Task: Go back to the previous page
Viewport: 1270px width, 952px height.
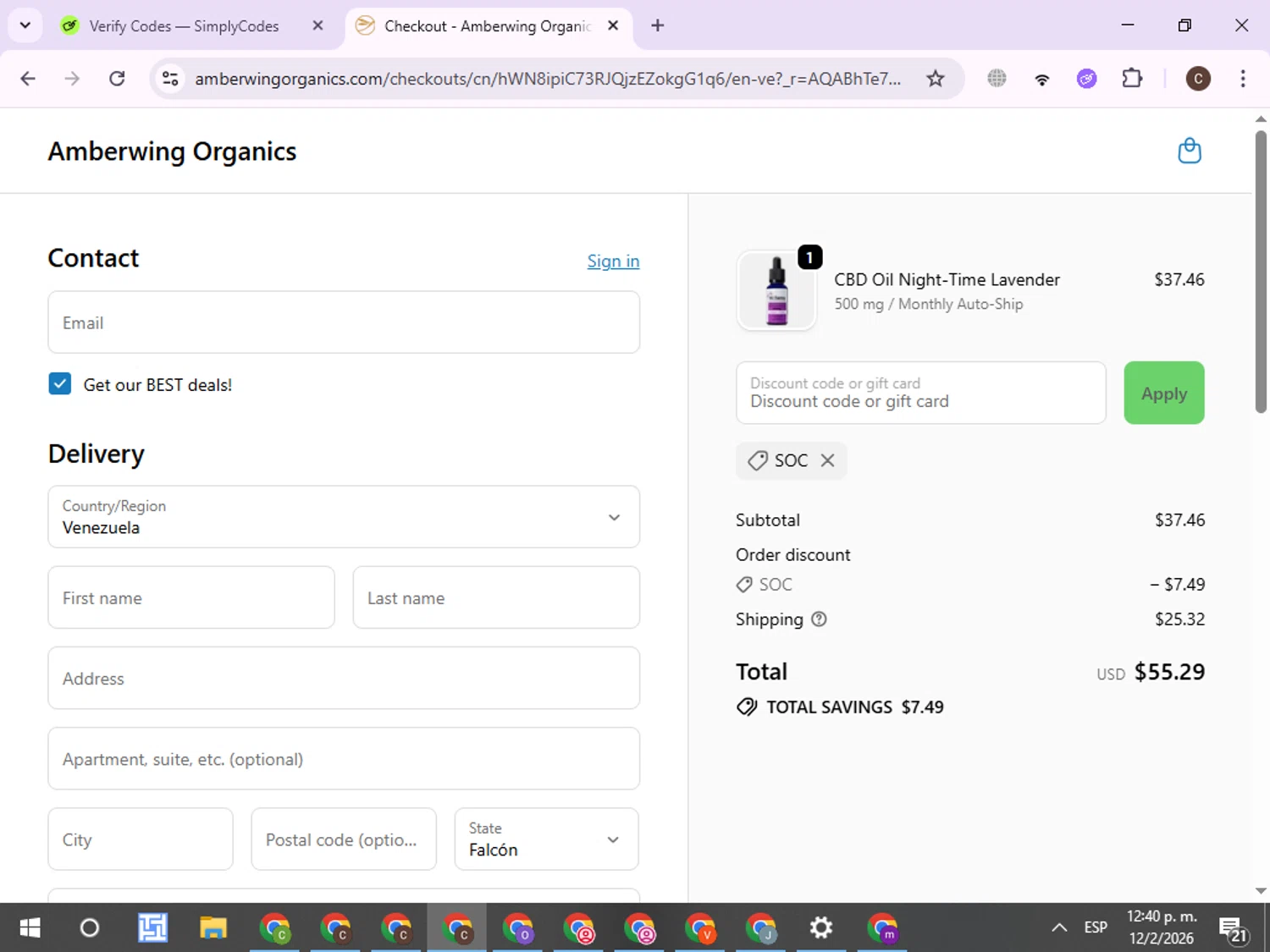Action: coord(28,79)
